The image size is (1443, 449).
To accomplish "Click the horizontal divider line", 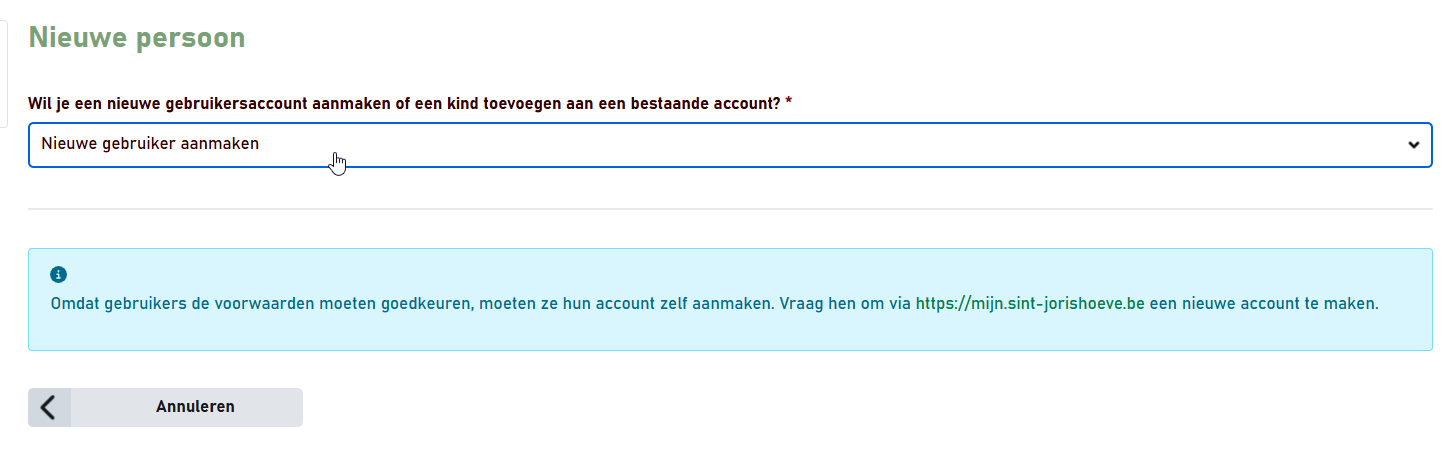I will point(729,209).
